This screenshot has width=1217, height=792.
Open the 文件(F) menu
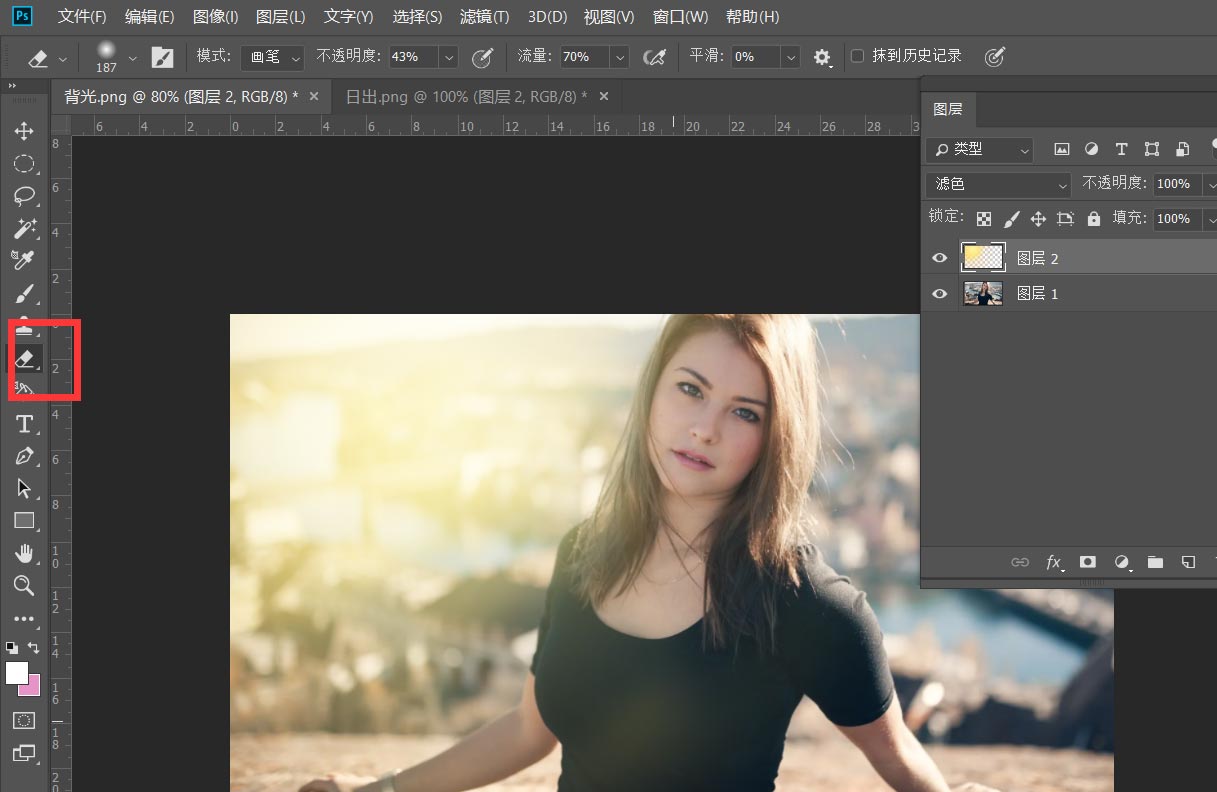pyautogui.click(x=82, y=17)
